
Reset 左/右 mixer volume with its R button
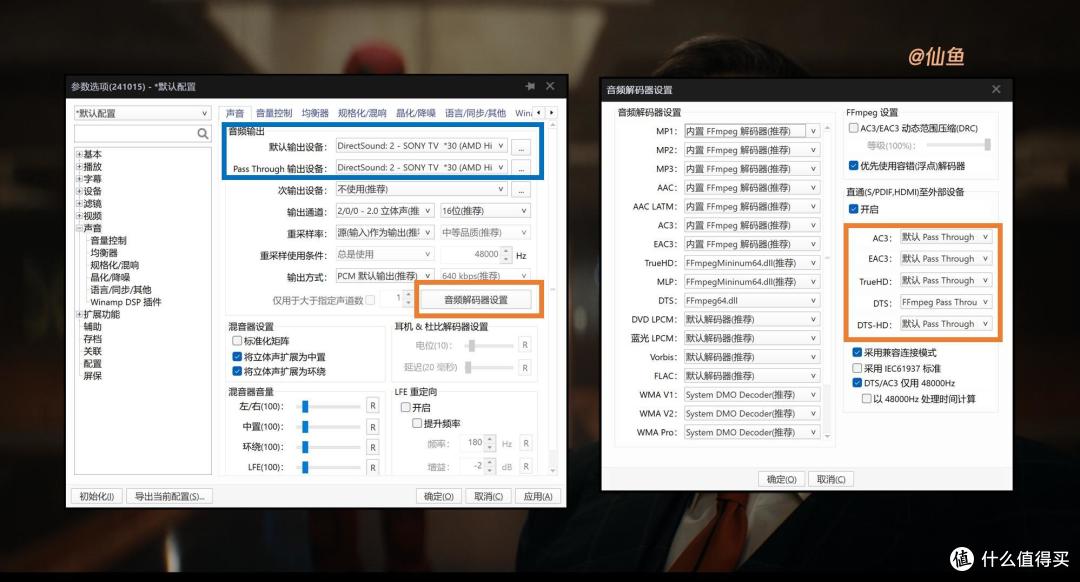(x=373, y=406)
